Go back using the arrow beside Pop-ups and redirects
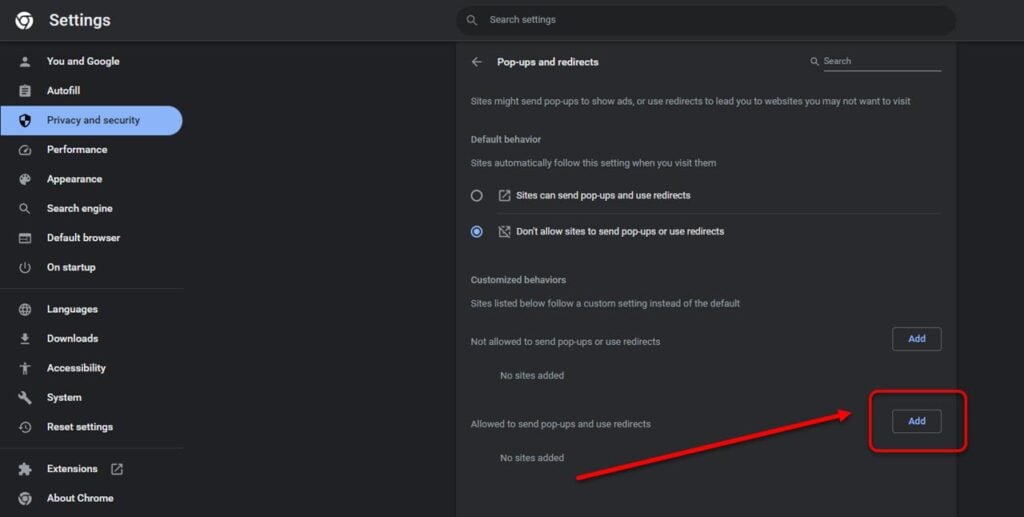Image resolution: width=1024 pixels, height=517 pixels. pyautogui.click(x=477, y=62)
